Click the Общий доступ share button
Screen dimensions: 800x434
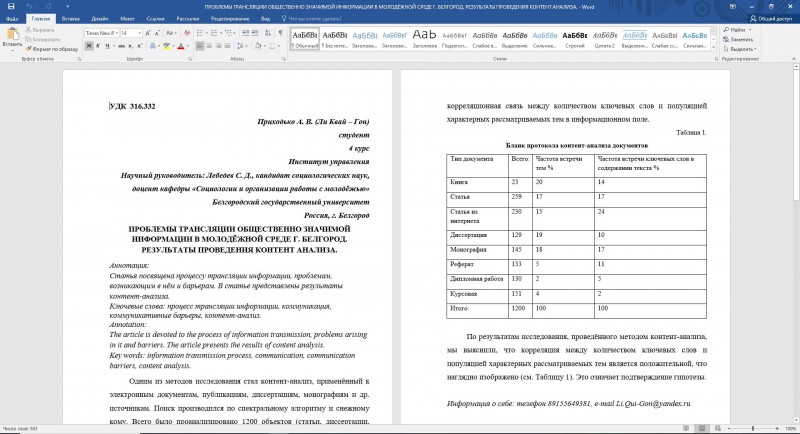pyautogui.click(x=770, y=19)
